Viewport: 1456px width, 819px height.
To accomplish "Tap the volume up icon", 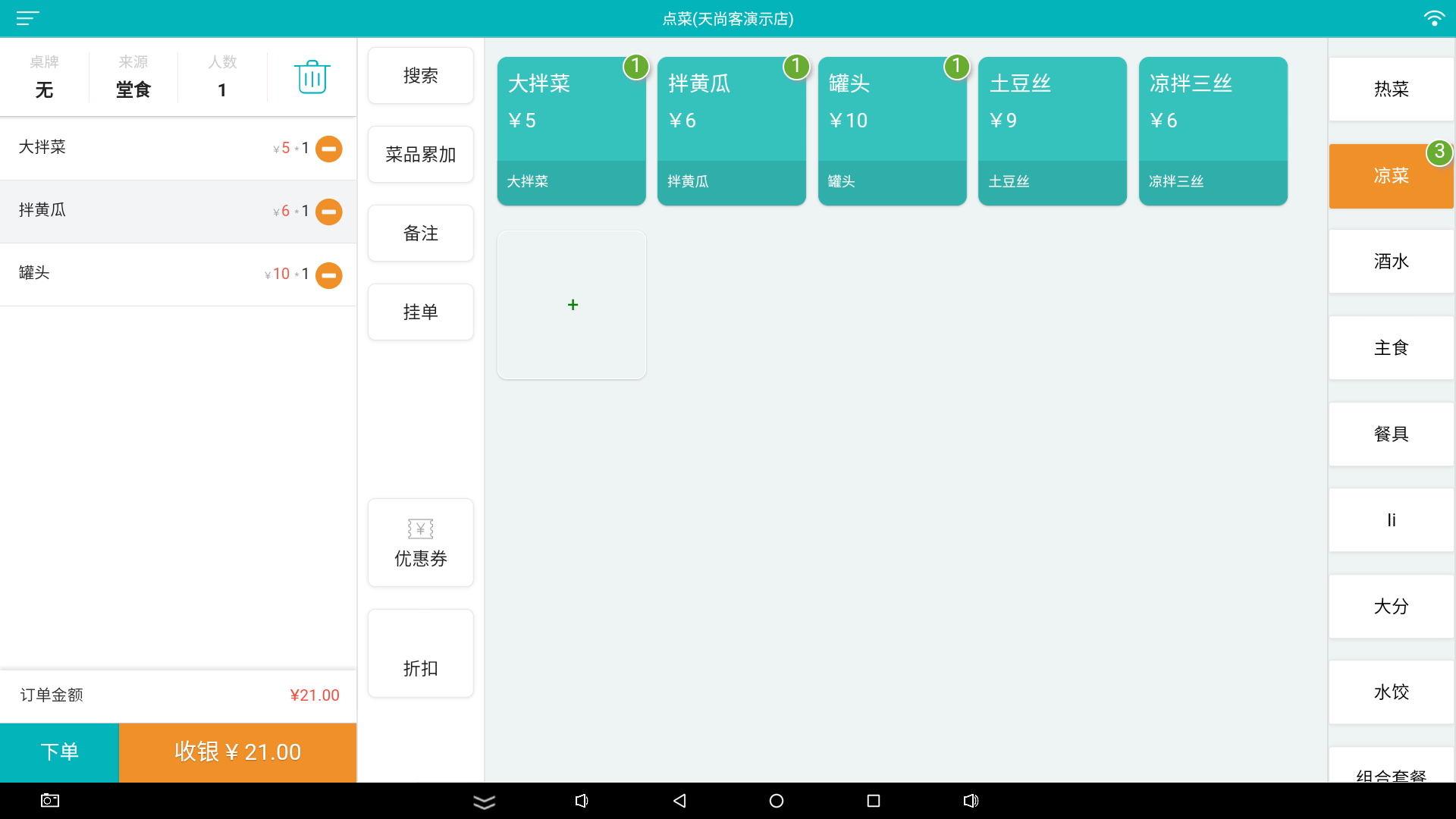I will [x=971, y=801].
